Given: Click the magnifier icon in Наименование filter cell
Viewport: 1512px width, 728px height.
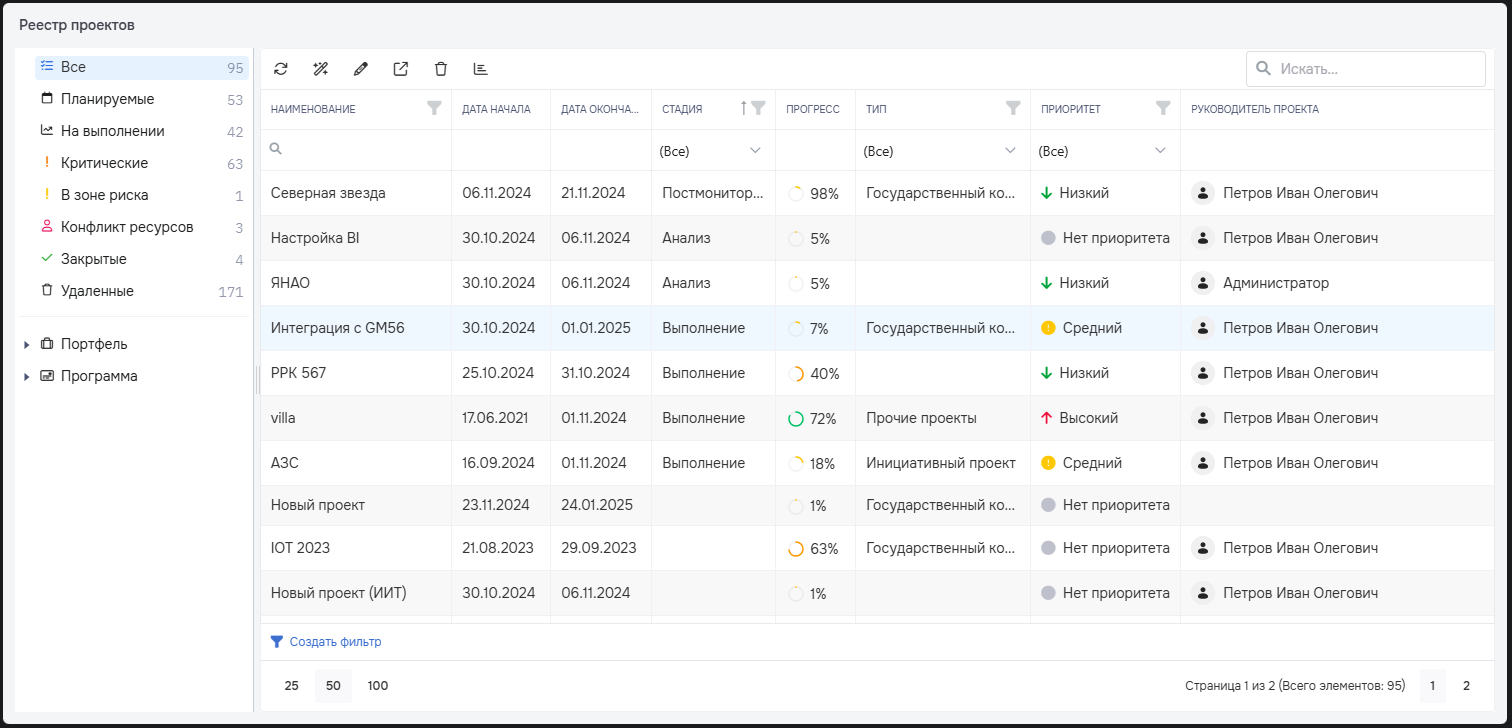Looking at the screenshot, I should click(276, 148).
